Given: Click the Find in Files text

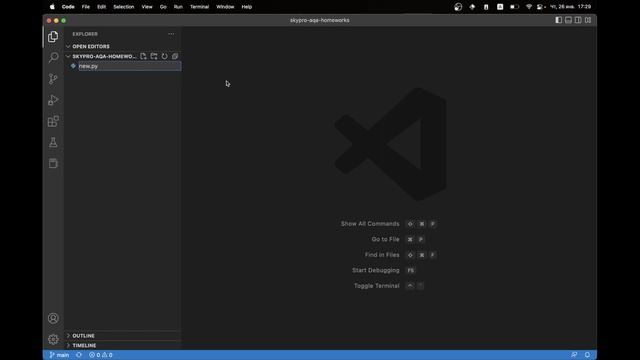Looking at the screenshot, I should tap(382, 255).
